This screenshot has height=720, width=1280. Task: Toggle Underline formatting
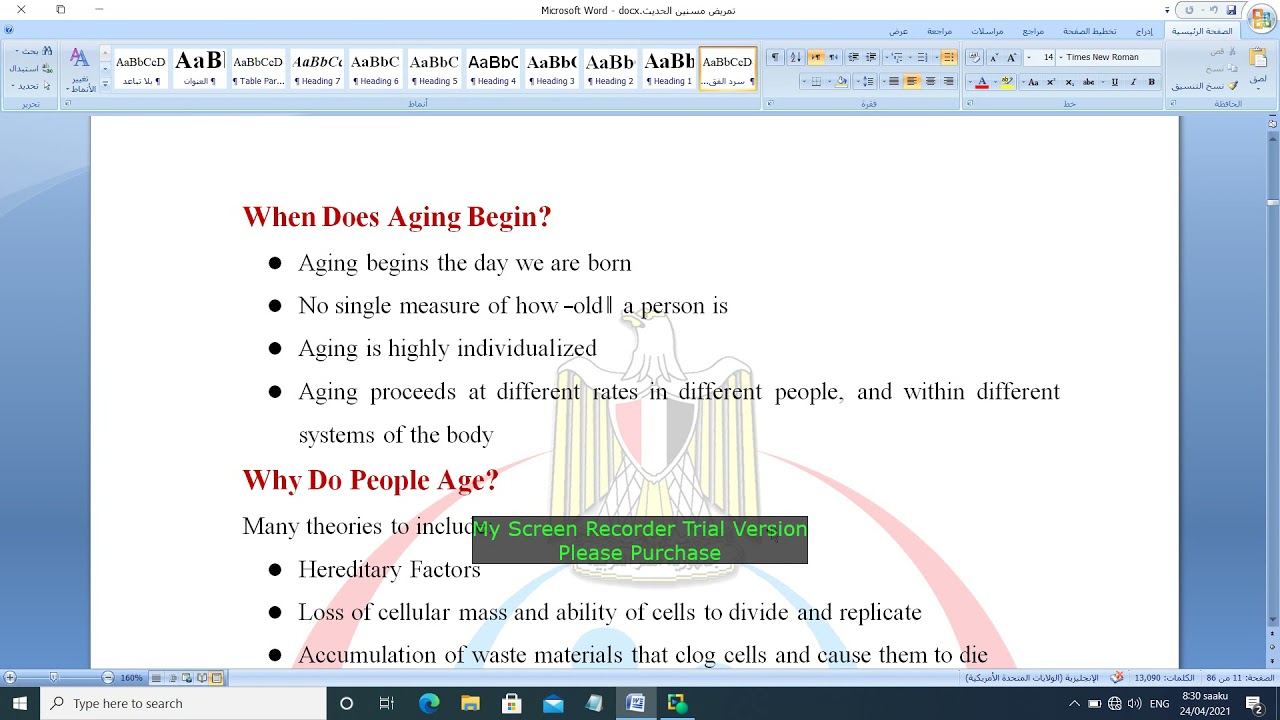[1115, 82]
